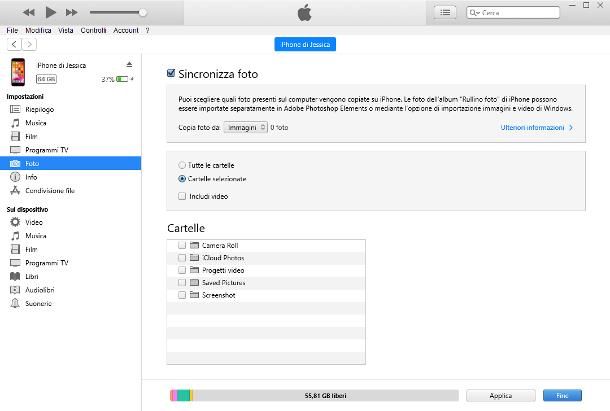Open the ? help menu
Screen dimensions: 610x411
click(x=147, y=30)
